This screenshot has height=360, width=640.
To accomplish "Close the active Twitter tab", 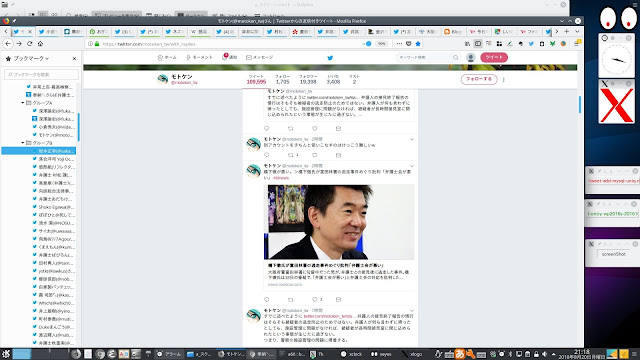I will point(30,31).
